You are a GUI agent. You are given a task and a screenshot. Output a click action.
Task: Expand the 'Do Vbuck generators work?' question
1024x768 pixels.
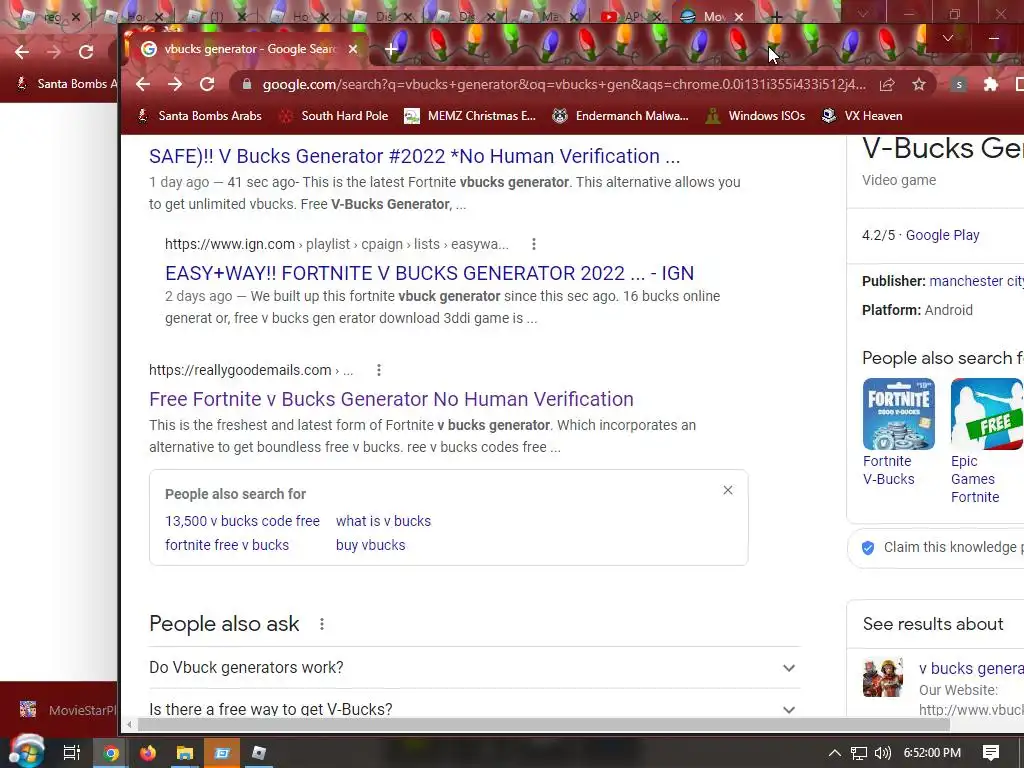pyautogui.click(x=474, y=667)
